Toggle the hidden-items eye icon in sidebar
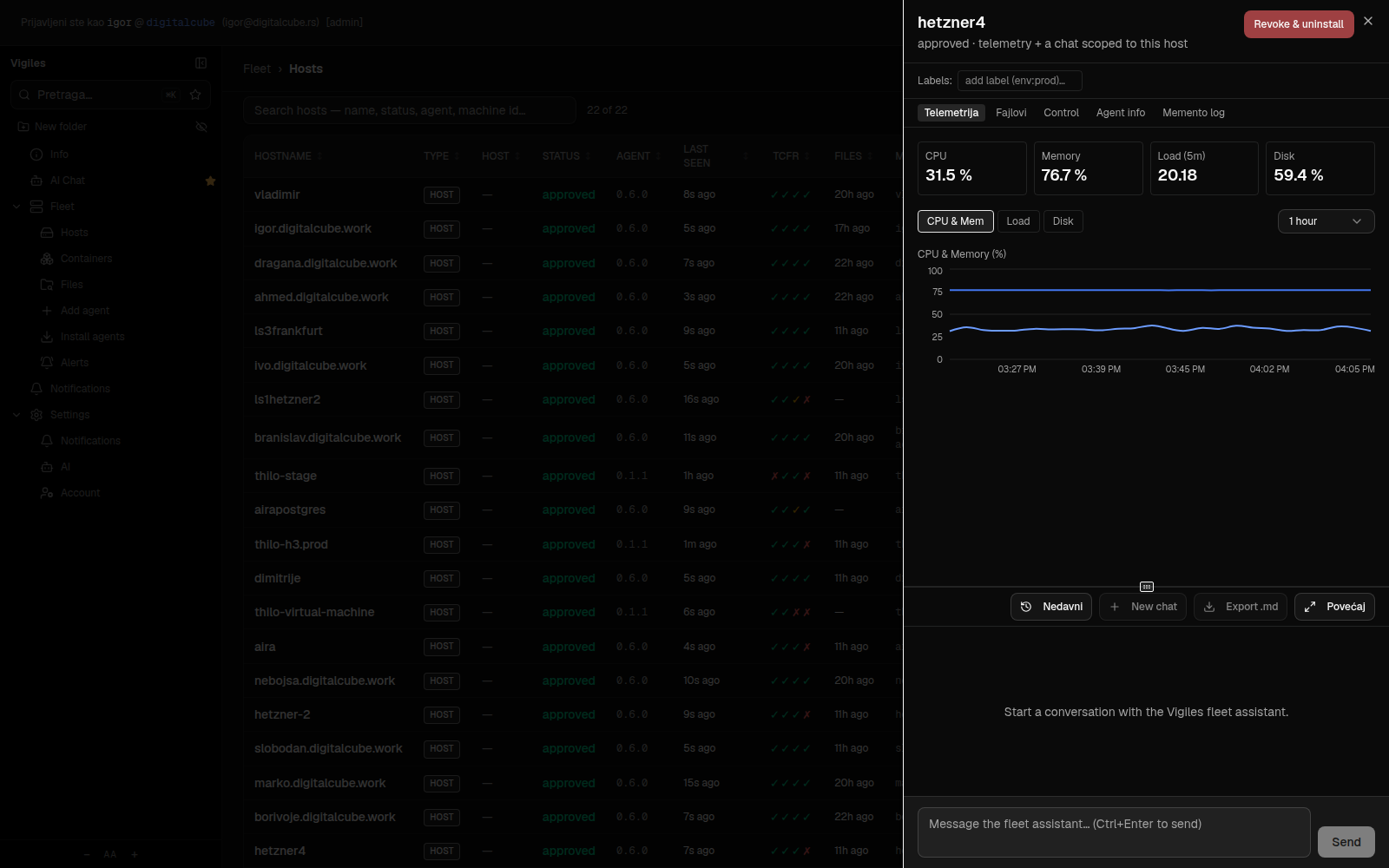The width and height of the screenshot is (1389, 868). coord(201,127)
